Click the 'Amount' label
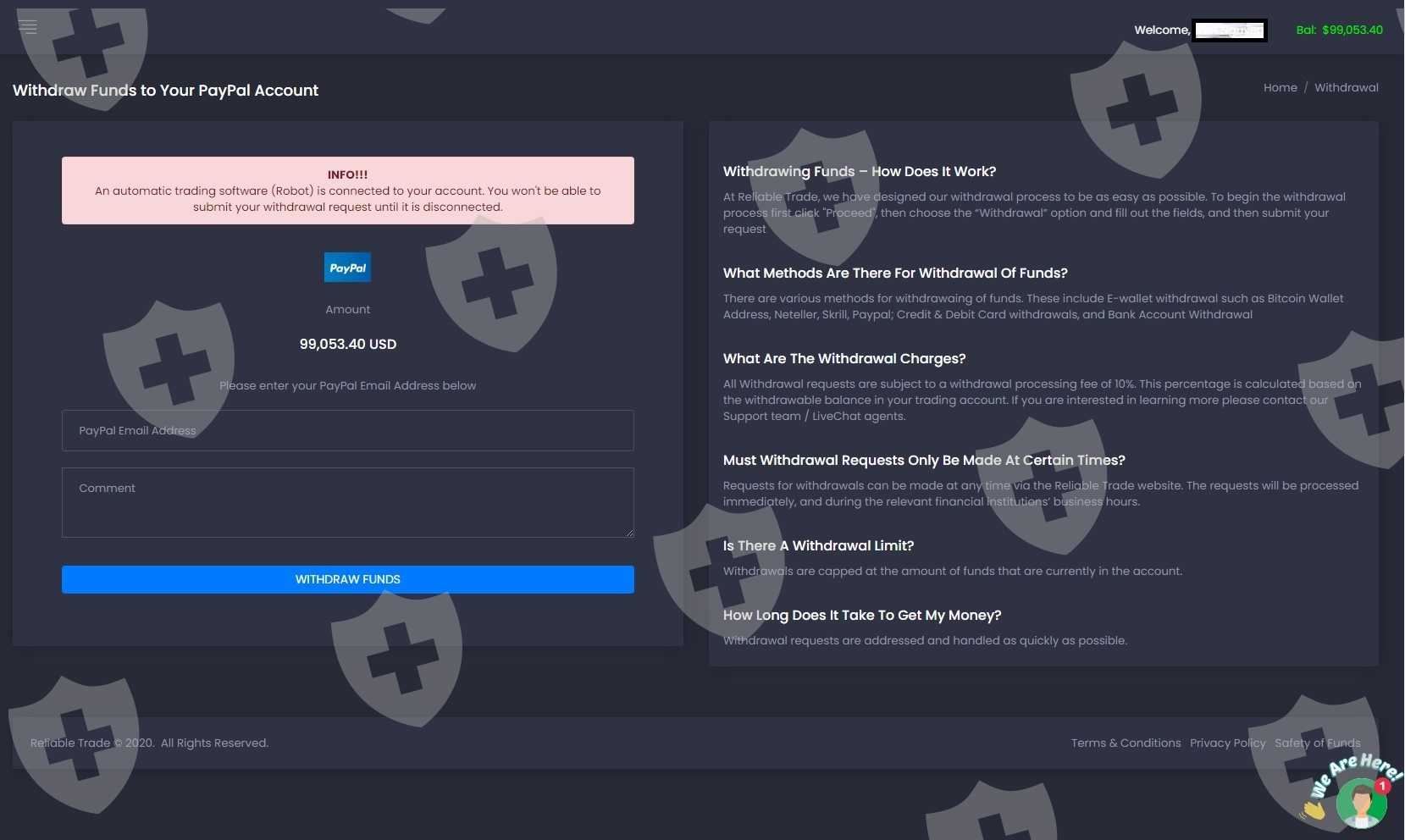The height and width of the screenshot is (840, 1405). (347, 309)
